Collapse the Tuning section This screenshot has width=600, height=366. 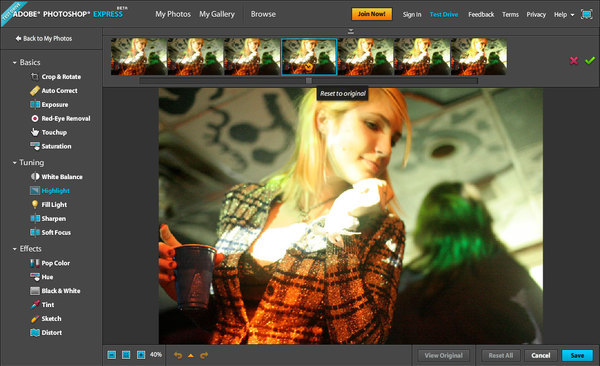[15, 163]
